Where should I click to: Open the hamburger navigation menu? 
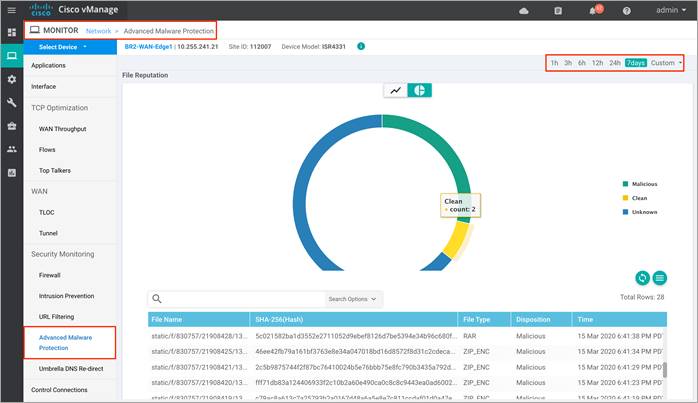(12, 10)
